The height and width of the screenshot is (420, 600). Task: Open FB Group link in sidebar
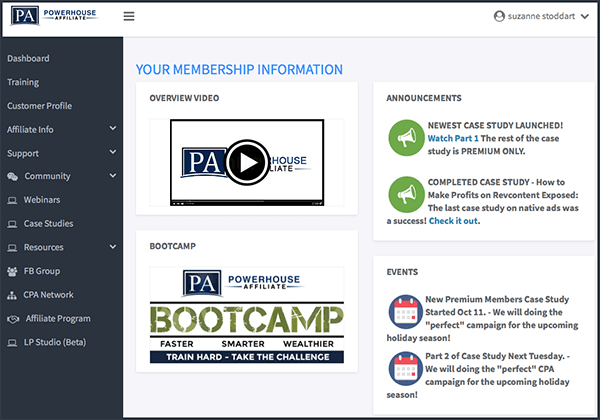point(42,271)
